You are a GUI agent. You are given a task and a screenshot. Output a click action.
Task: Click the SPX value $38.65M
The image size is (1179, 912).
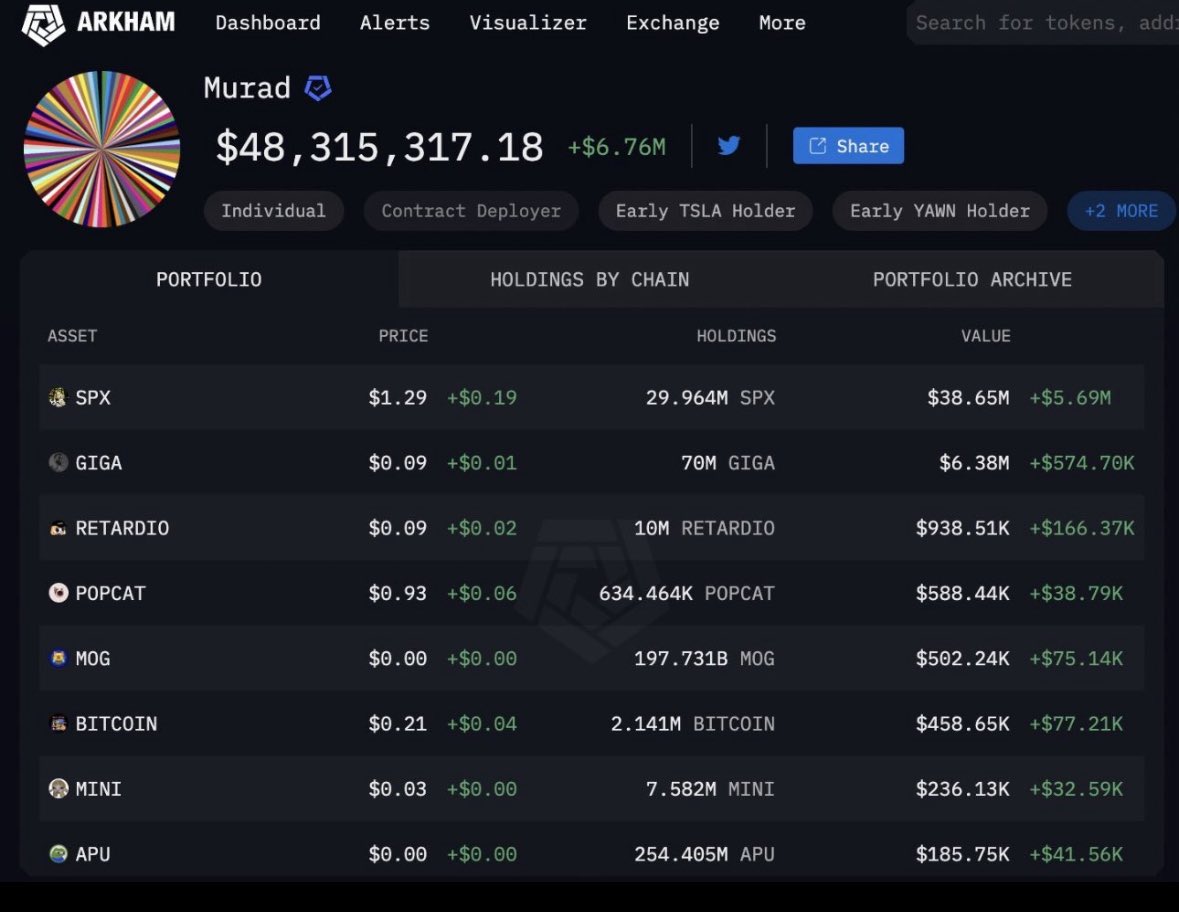[x=968, y=398]
